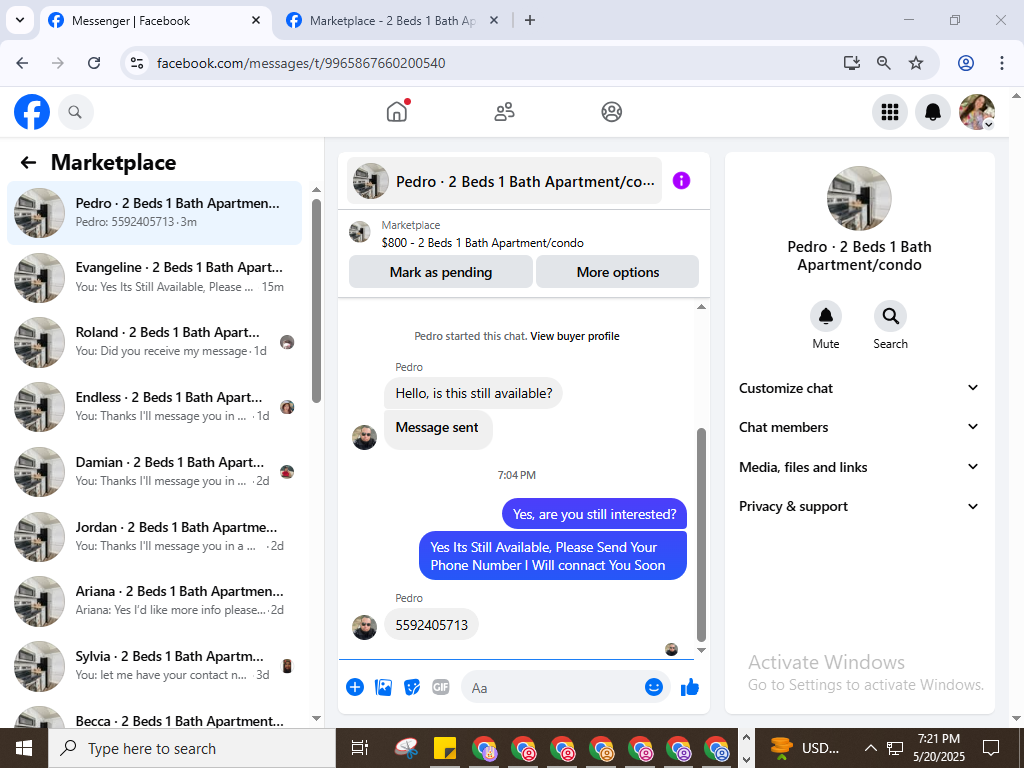Open the tab search dropdown arrow
1024x768 pixels.
click(20, 20)
